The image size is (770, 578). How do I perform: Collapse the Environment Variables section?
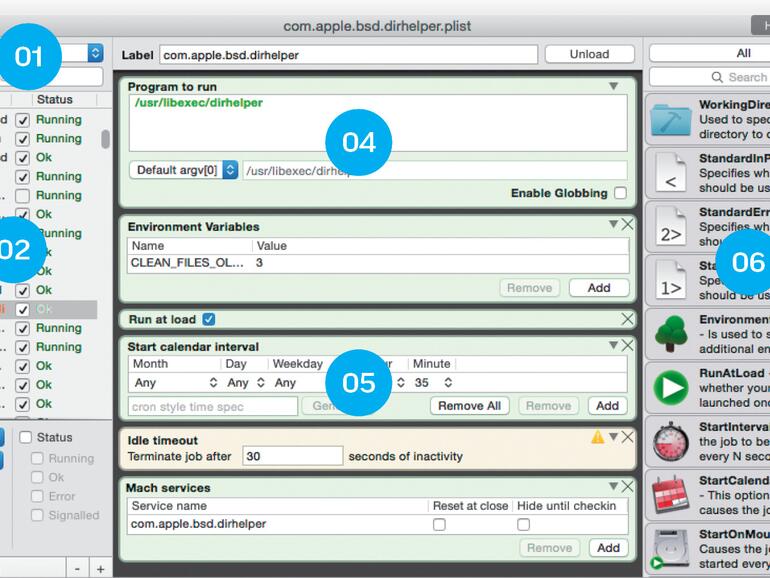point(613,224)
